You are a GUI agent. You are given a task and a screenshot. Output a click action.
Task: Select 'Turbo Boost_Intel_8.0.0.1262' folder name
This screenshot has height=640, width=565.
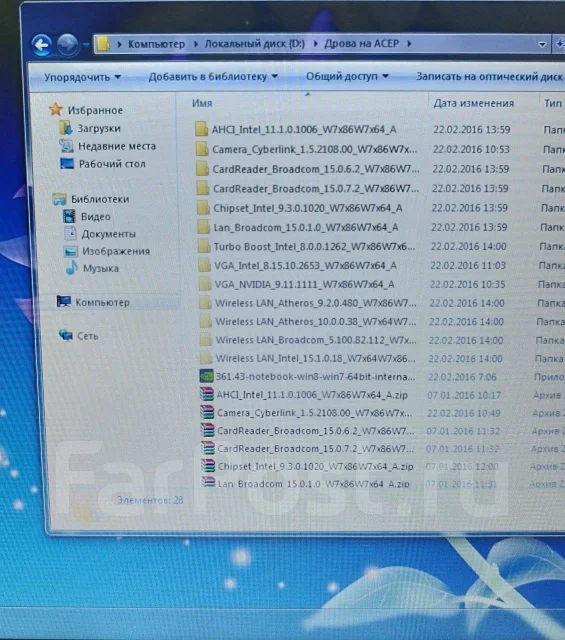tap(314, 247)
